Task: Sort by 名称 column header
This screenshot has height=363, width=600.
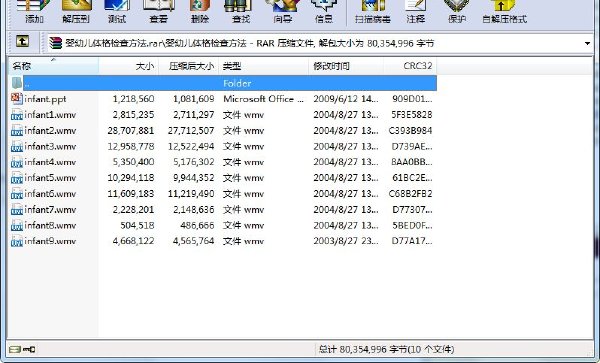Action: (x=54, y=66)
